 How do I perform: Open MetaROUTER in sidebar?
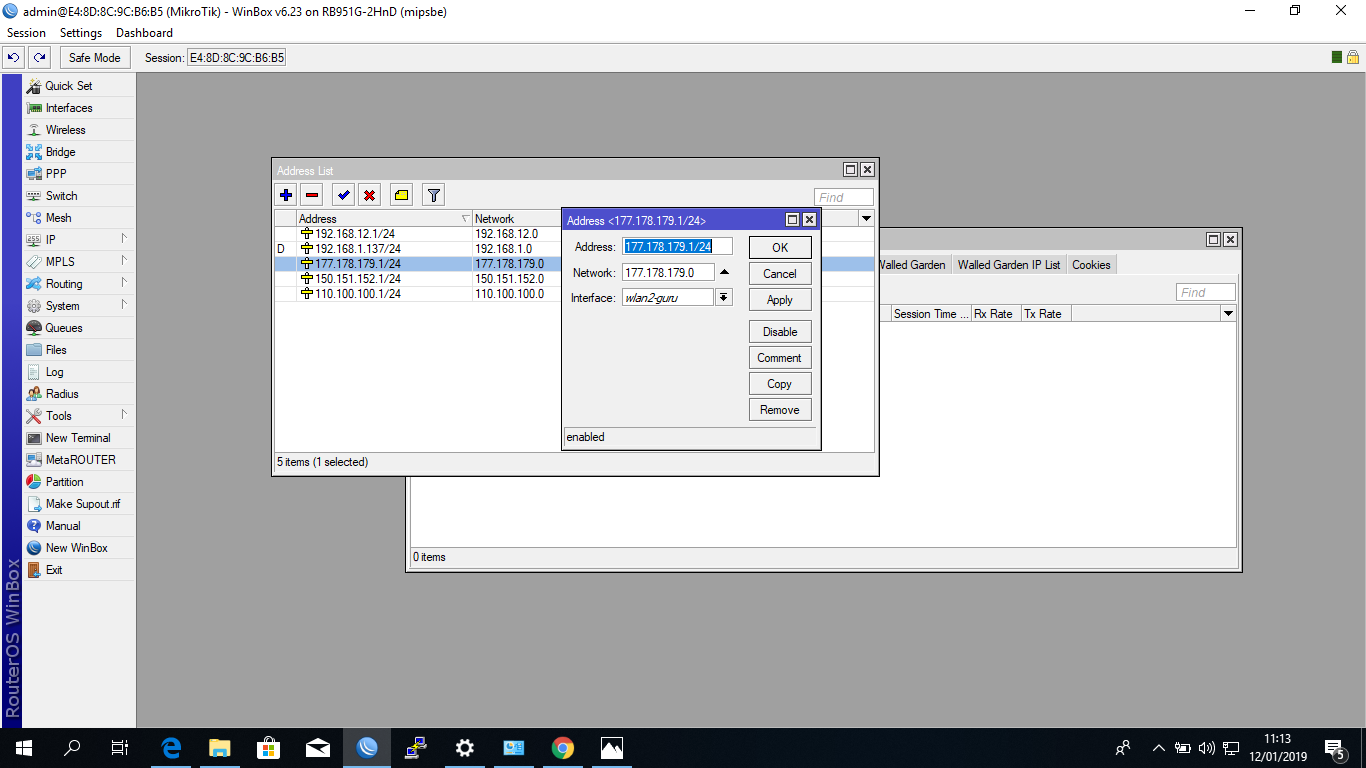tap(79, 460)
